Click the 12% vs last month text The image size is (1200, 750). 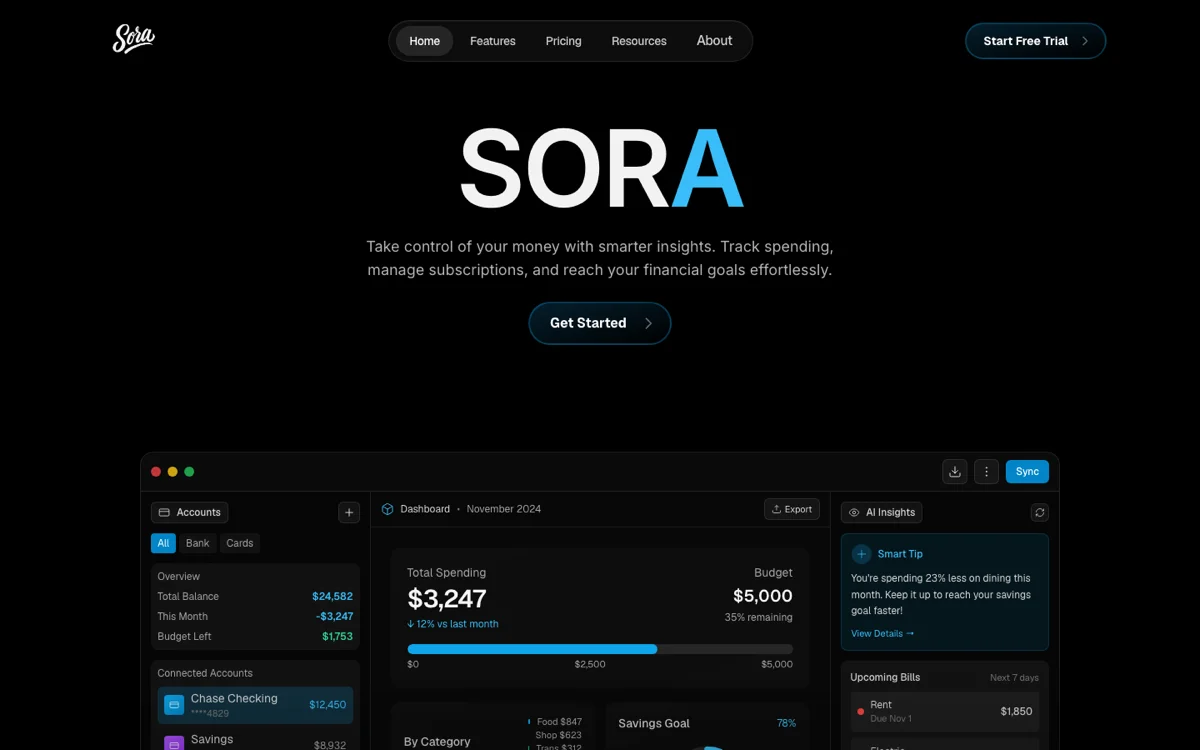click(453, 624)
